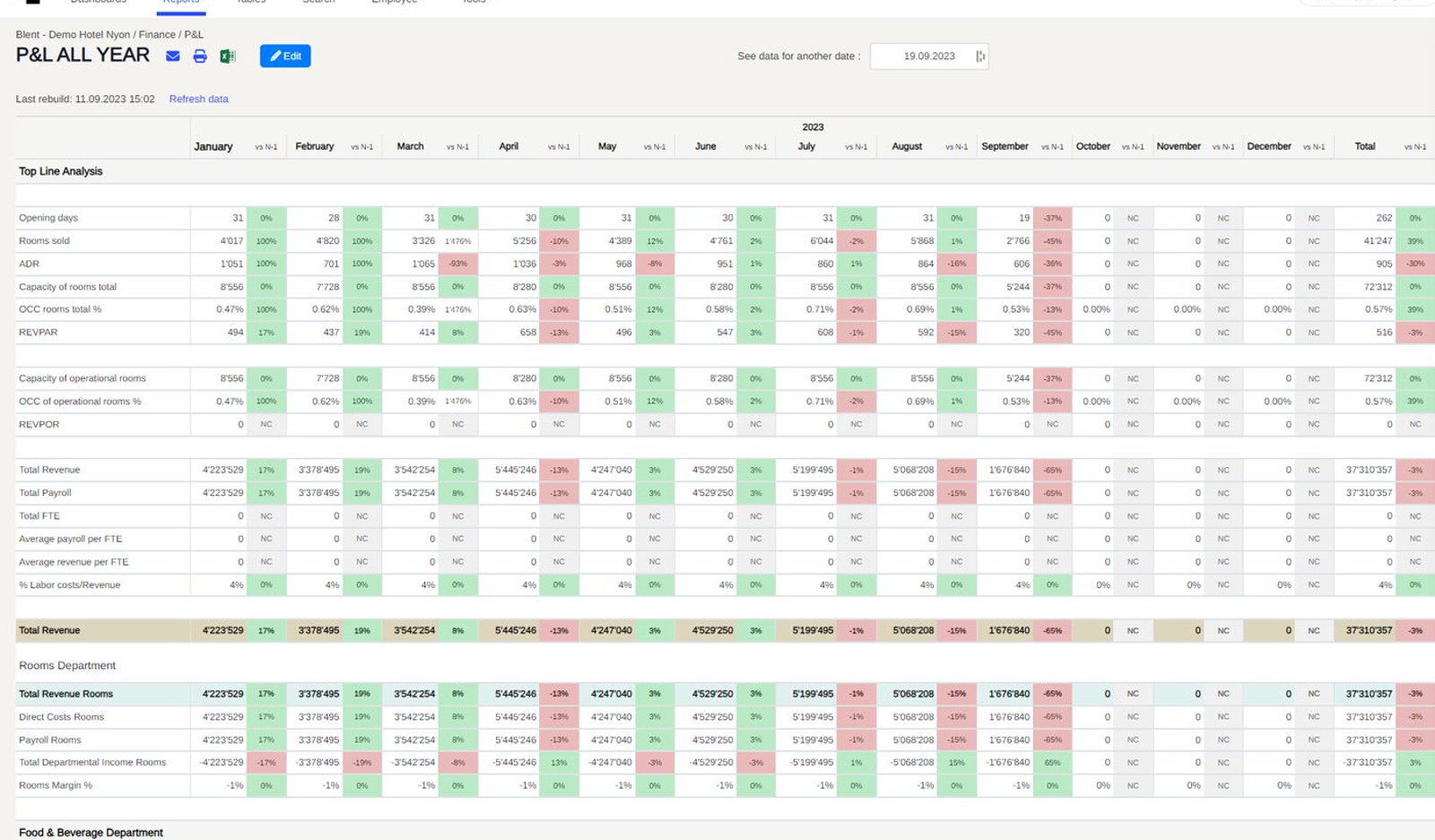This screenshot has height=840, width=1435.
Task: Click the September Rooms sold value 2'766
Action: pos(1018,241)
